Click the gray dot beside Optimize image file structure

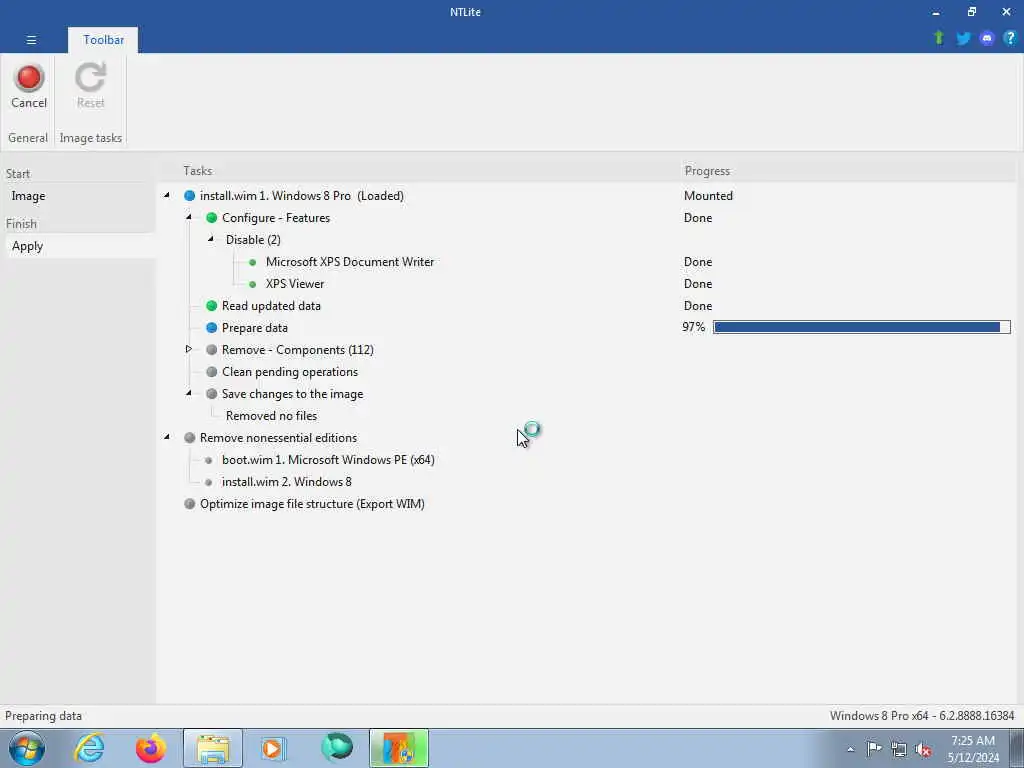[189, 504]
